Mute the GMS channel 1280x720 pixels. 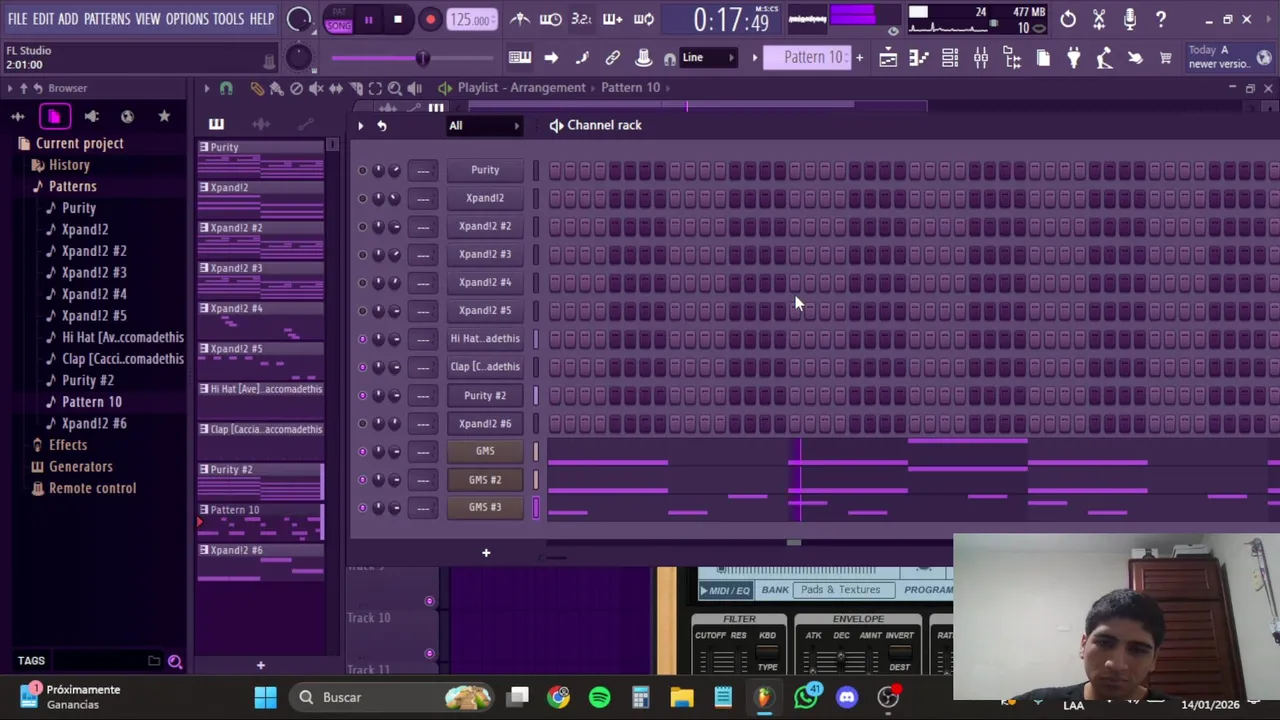click(x=362, y=451)
